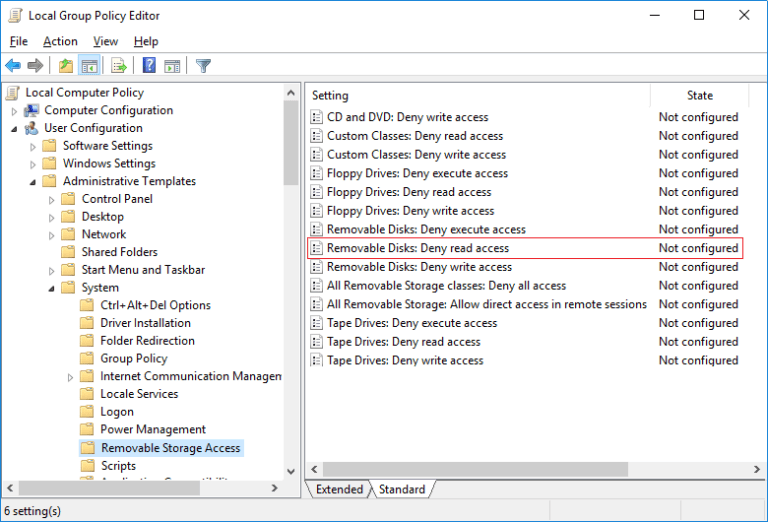Click the tree pane scroll down arrow
This screenshot has width=768, height=522.
click(x=291, y=471)
